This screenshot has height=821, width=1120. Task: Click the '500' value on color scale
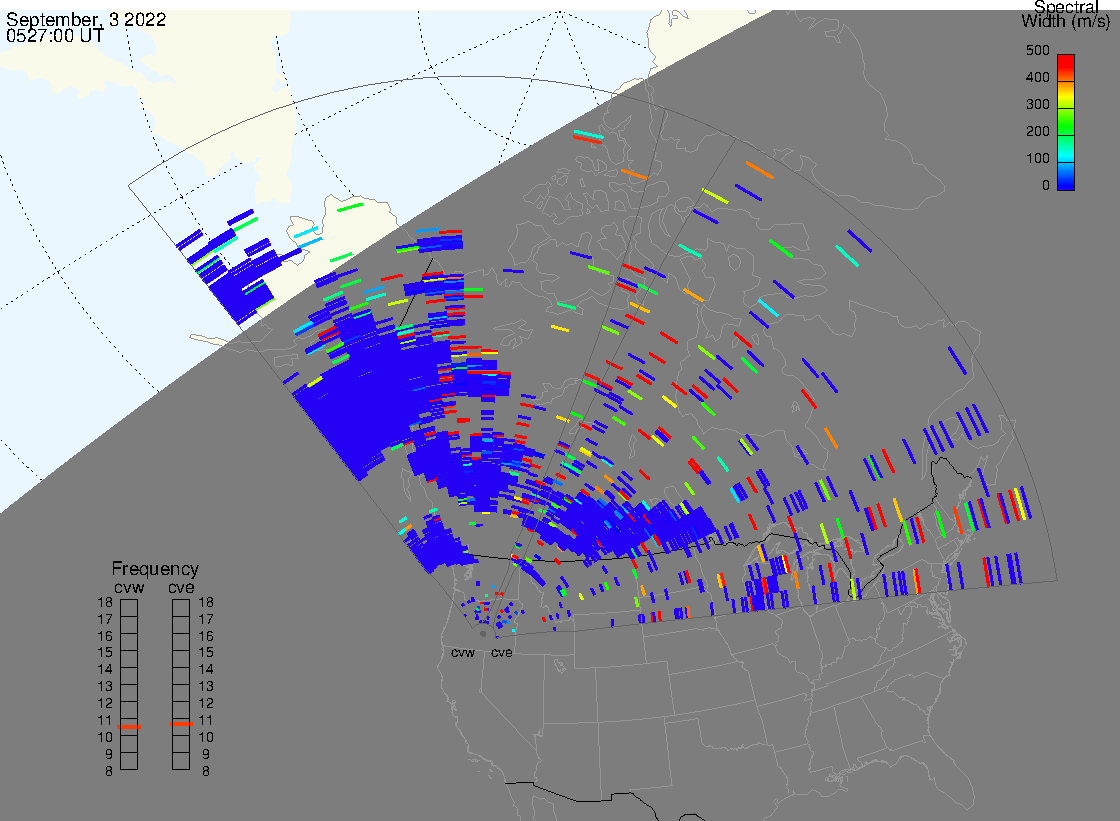(1037, 50)
